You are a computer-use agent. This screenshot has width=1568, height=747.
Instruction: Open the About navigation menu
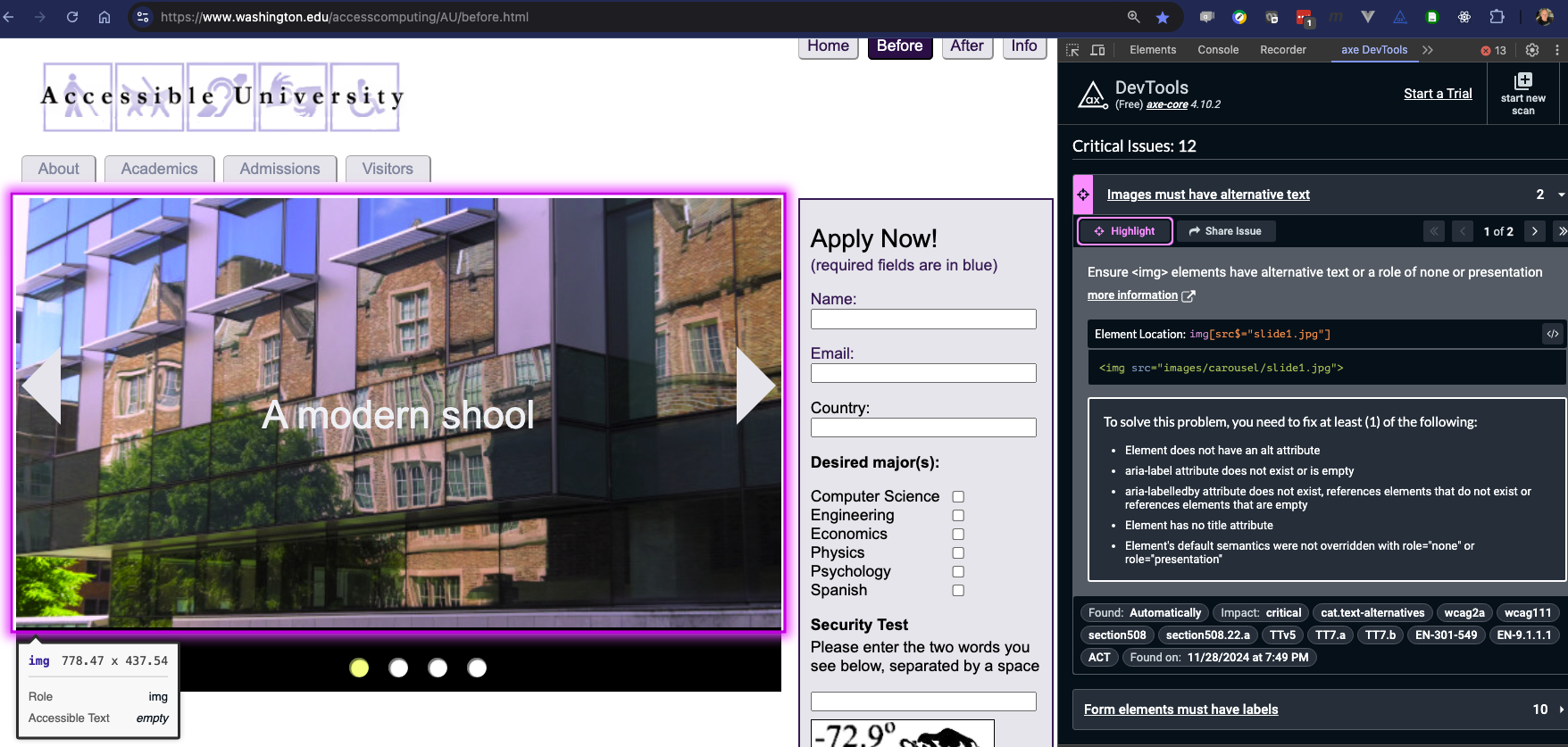point(58,169)
